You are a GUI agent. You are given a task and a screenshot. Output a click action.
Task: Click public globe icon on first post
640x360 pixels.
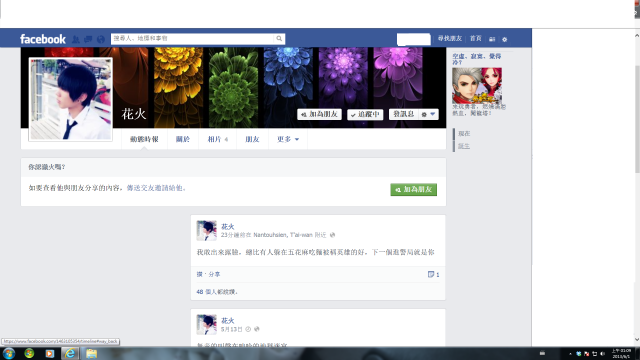[332, 235]
